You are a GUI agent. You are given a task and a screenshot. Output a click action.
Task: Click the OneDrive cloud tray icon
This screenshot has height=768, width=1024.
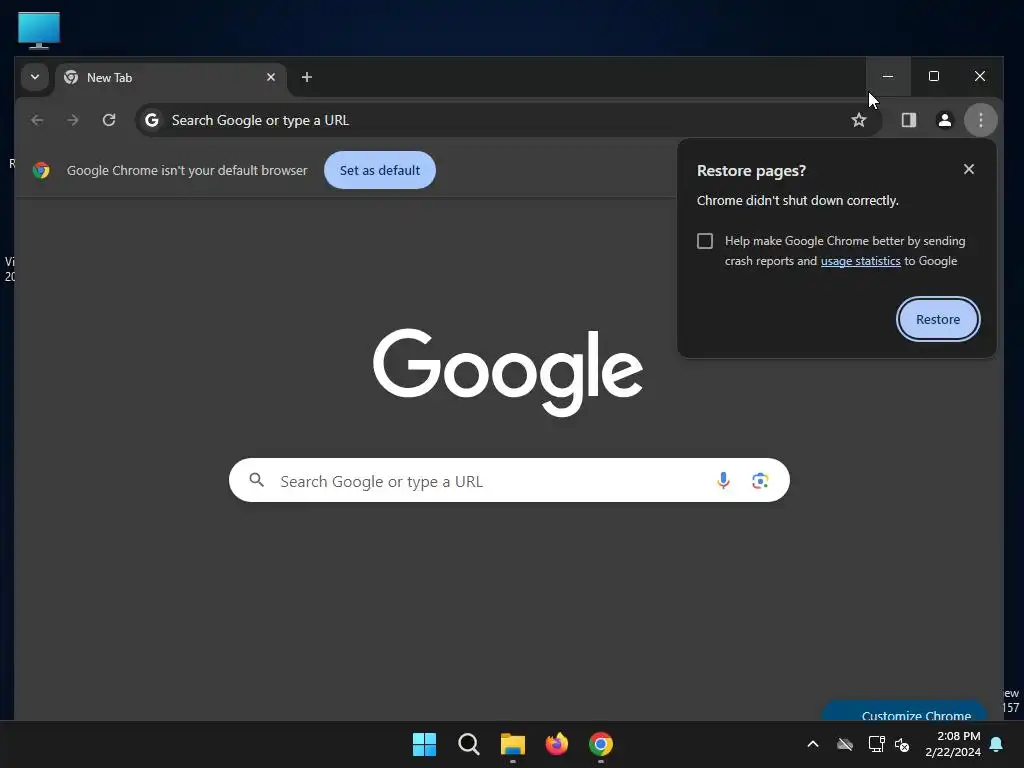pos(844,744)
